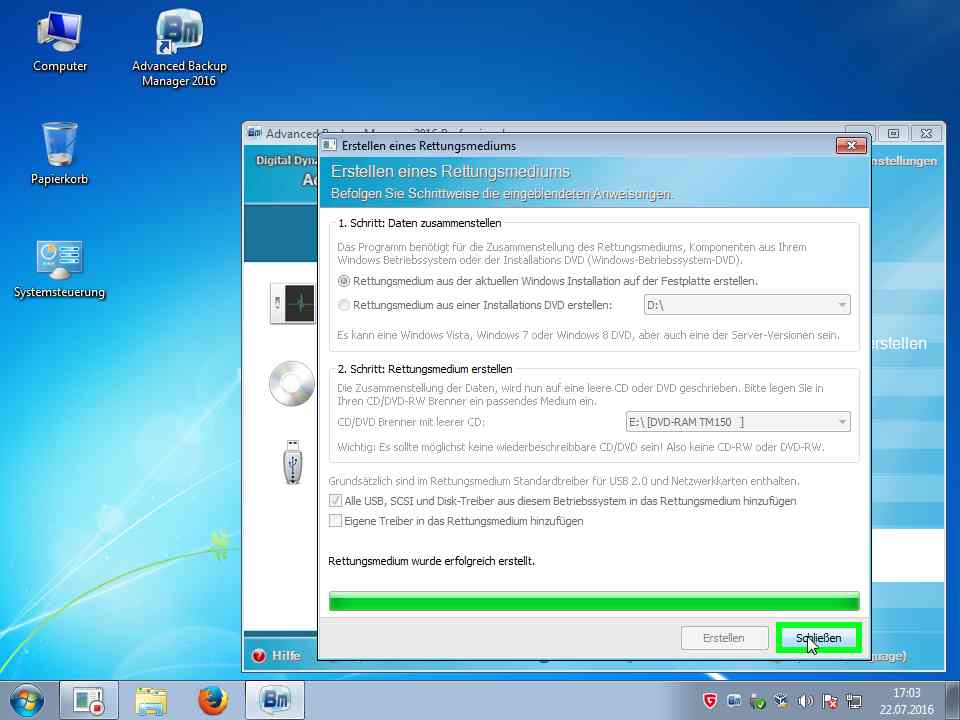Click the network tray icon
The width and height of the screenshot is (960, 720).
[853, 701]
